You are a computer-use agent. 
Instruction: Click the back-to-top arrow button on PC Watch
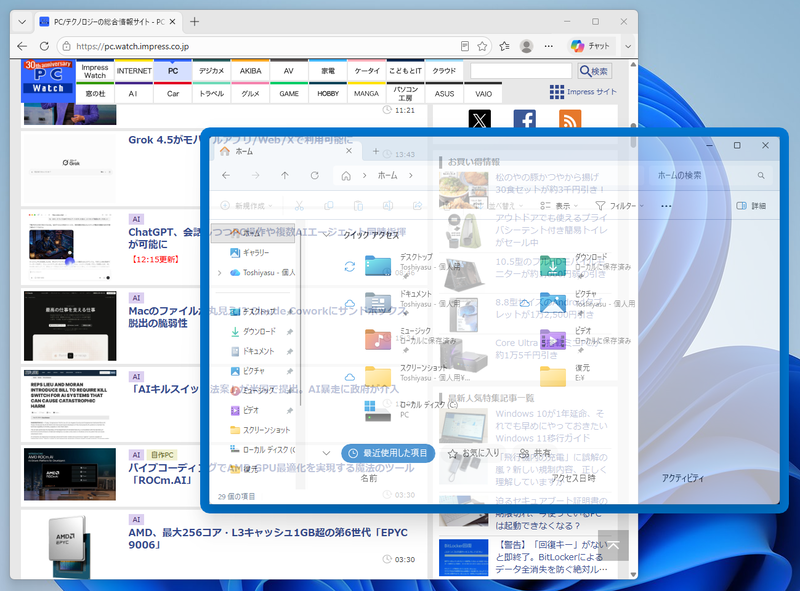pos(613,546)
